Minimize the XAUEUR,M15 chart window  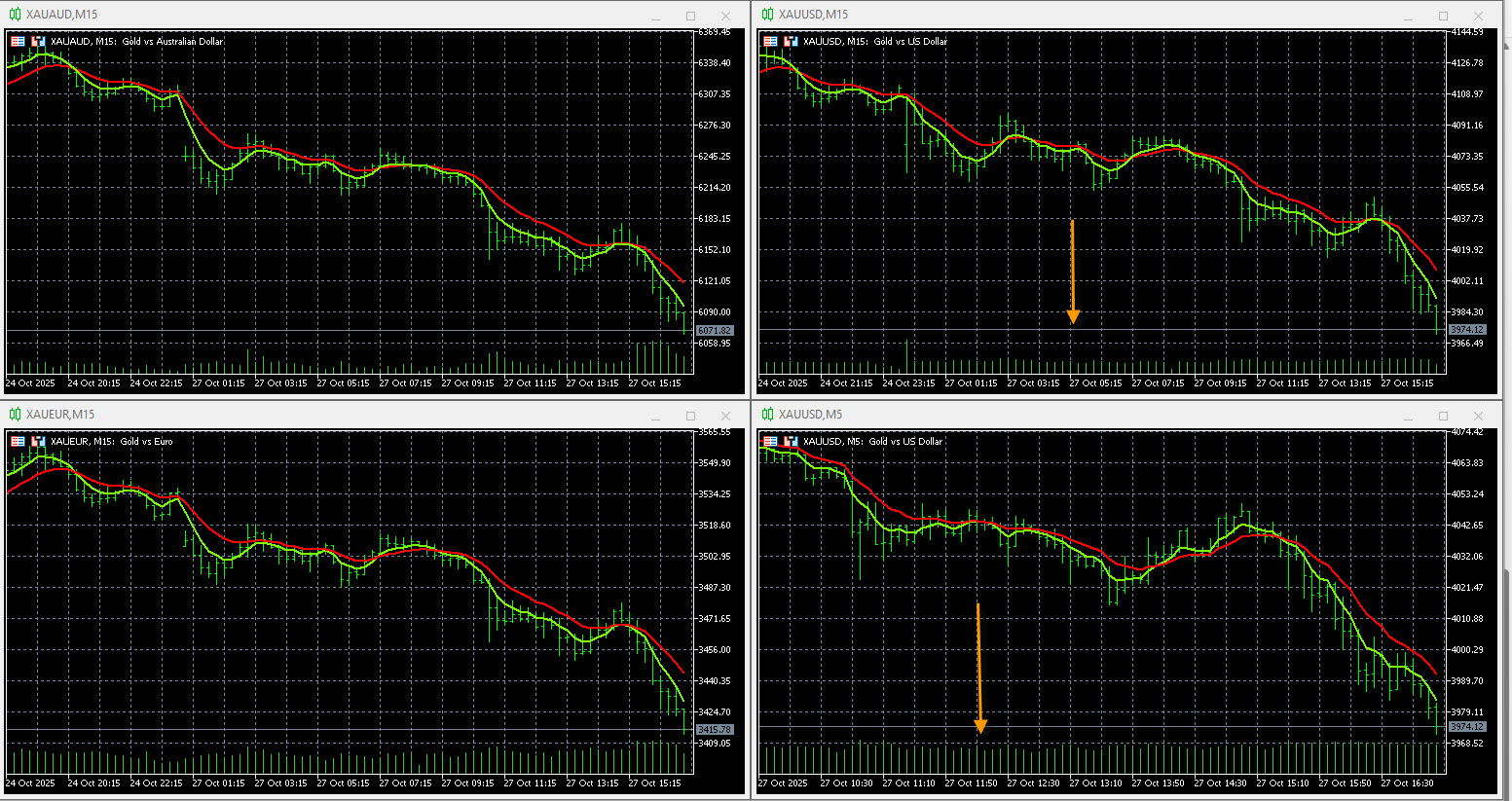(x=655, y=416)
